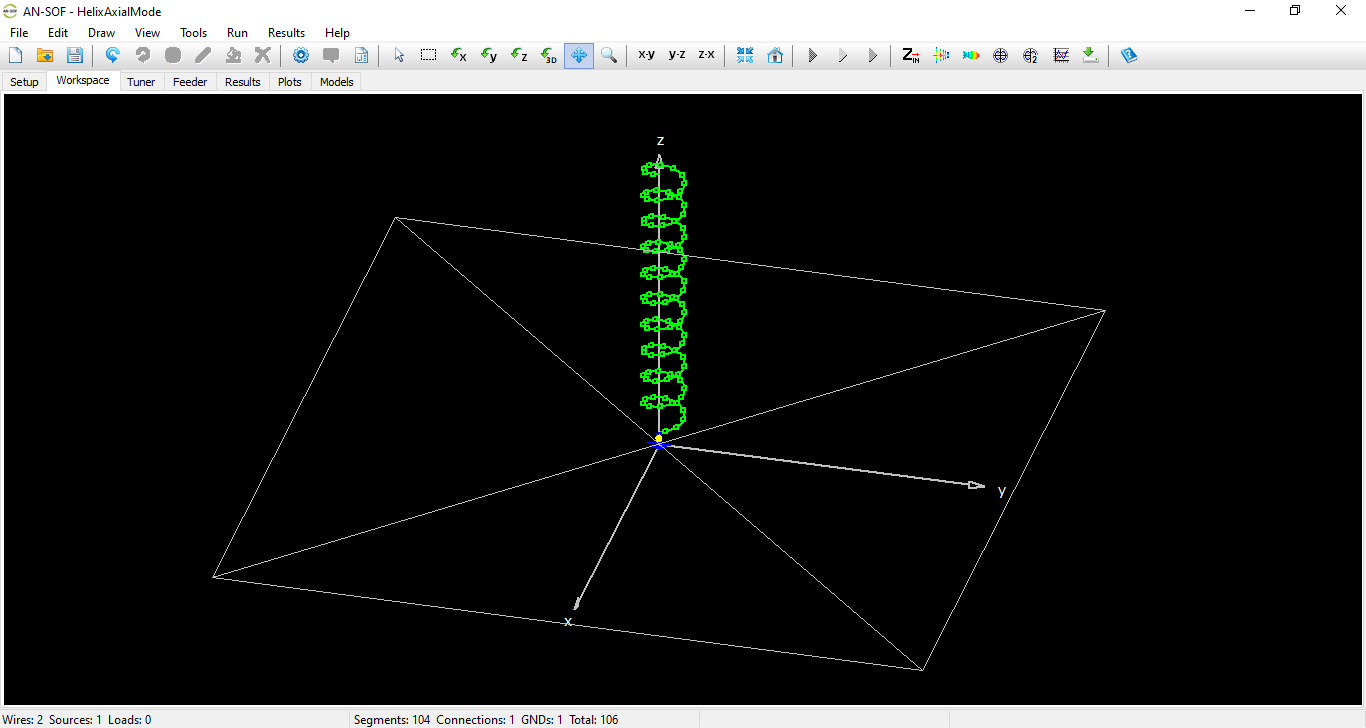1366x728 pixels.
Task: Click the x axis label in workspace
Action: tap(568, 622)
